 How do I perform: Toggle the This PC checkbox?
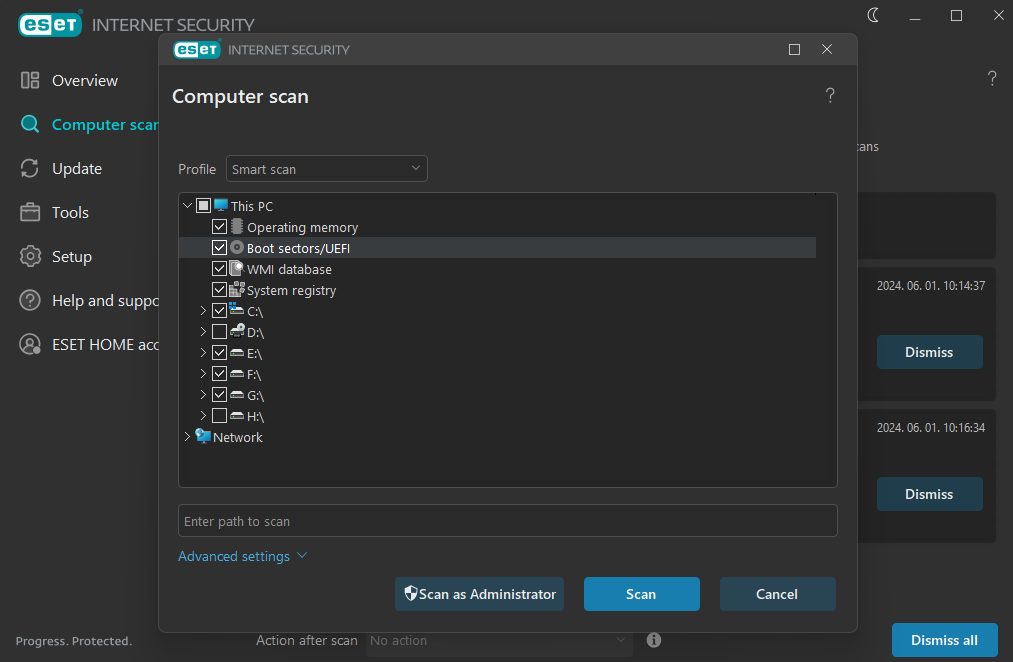[x=204, y=205]
